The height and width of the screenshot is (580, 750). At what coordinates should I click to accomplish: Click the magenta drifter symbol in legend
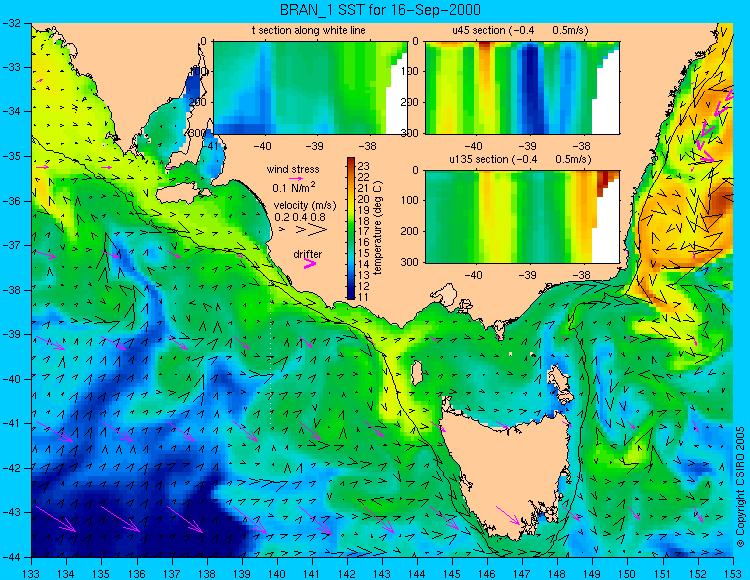point(310,263)
